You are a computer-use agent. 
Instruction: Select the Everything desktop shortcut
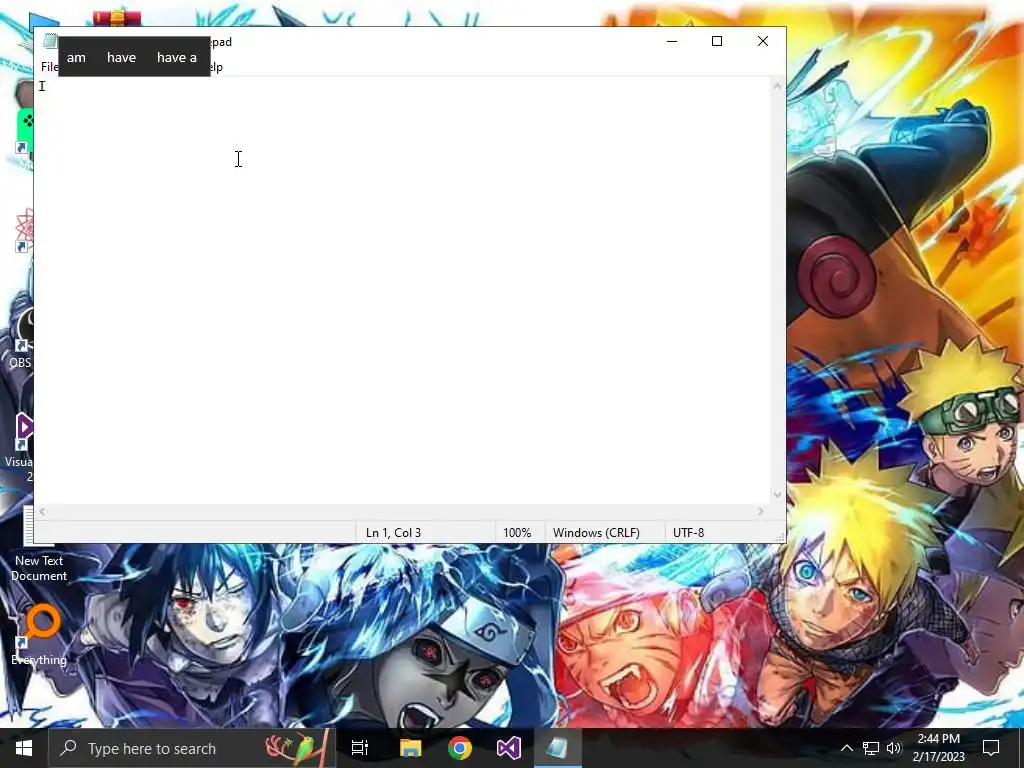39,634
